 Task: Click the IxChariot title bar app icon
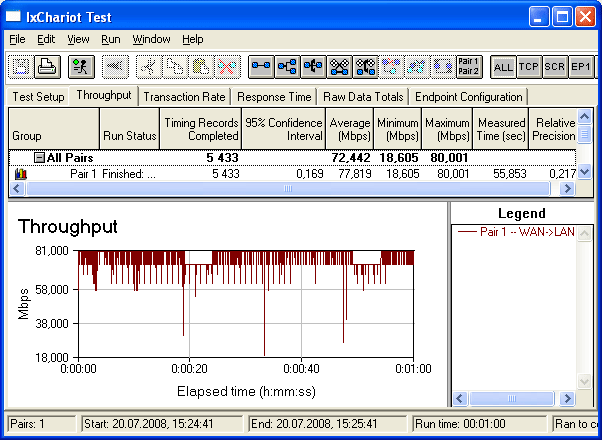click(13, 17)
